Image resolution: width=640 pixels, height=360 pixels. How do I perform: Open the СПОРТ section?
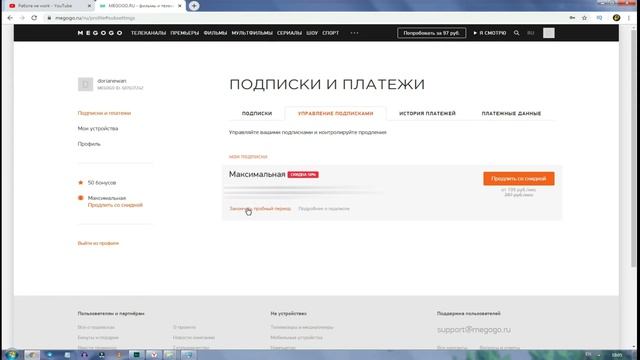coord(331,33)
